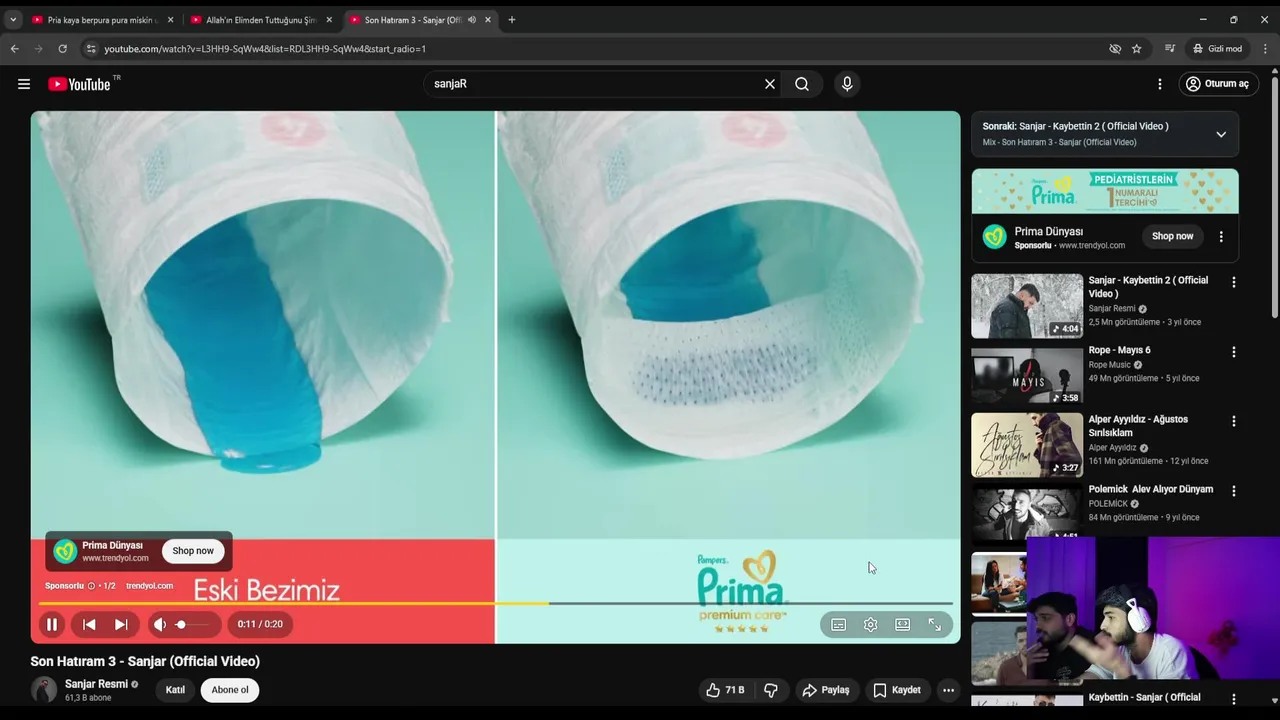Open Polemick Alev Alıyor Dünyam title
The height and width of the screenshot is (720, 1280).
pyautogui.click(x=1151, y=489)
